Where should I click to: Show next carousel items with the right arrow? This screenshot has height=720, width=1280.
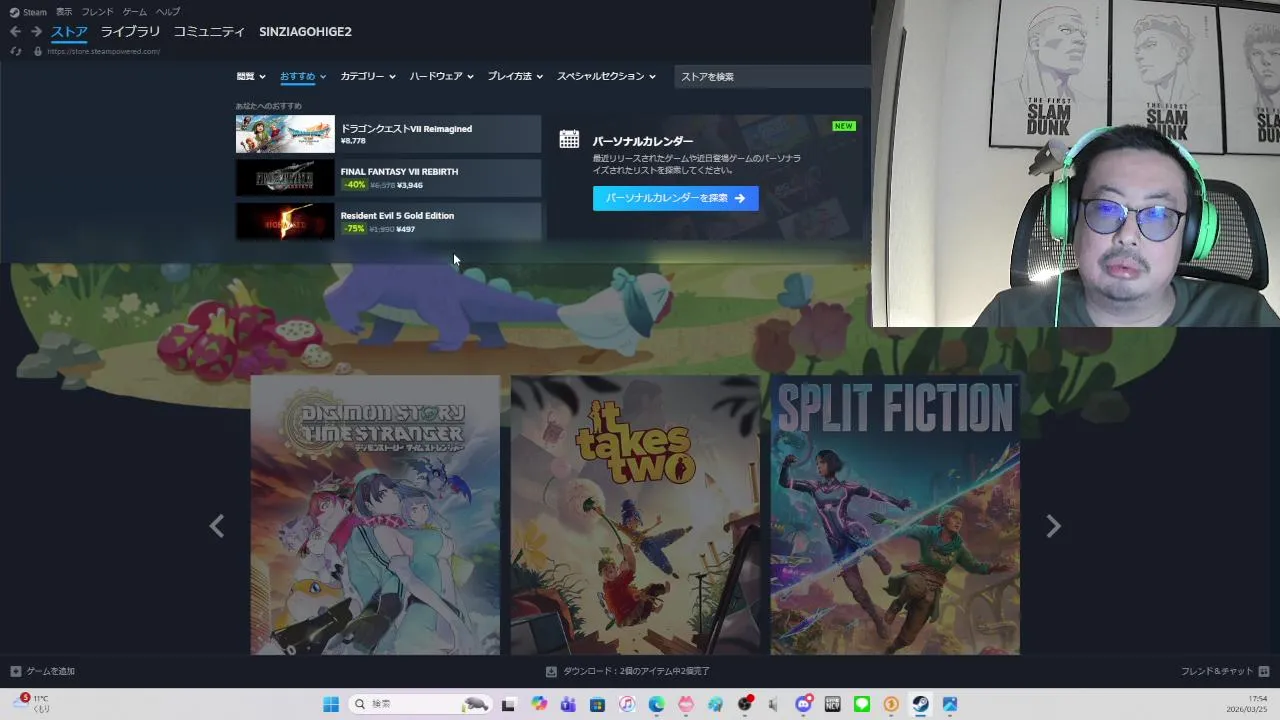coord(1053,526)
